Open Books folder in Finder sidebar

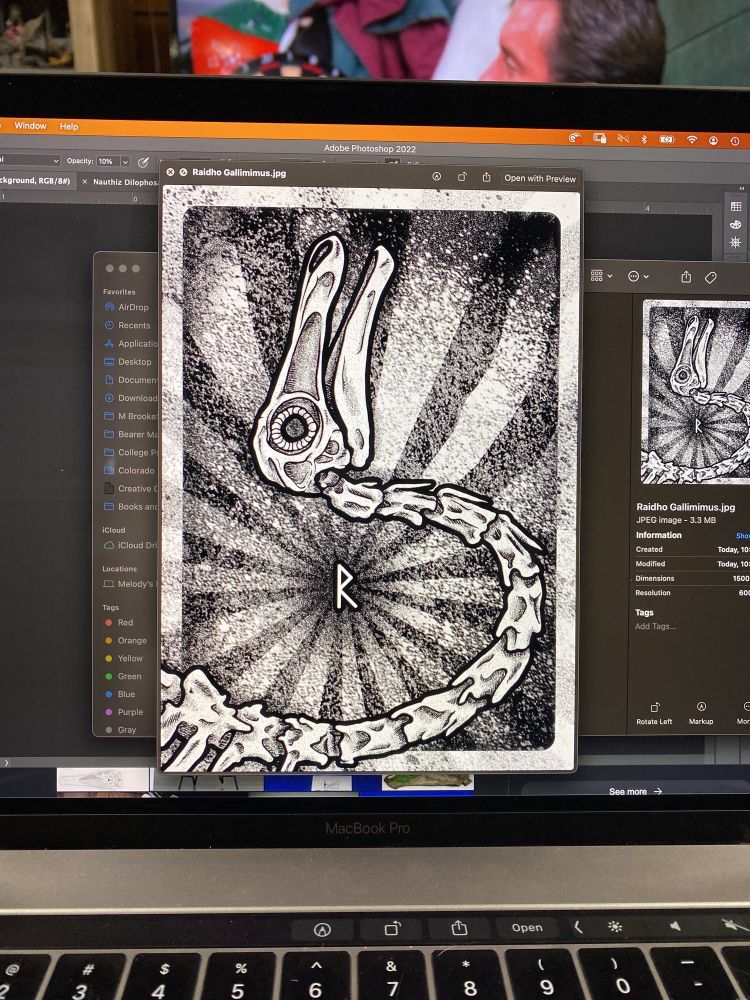[131, 506]
